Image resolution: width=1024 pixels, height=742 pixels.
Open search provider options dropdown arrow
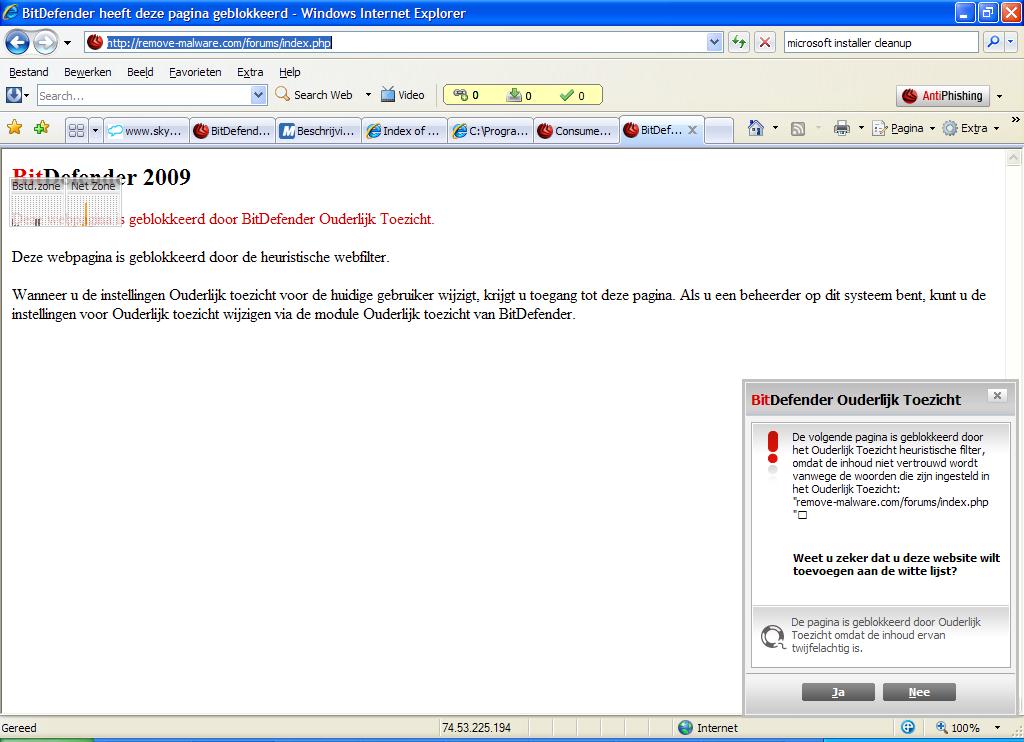tap(1010, 42)
